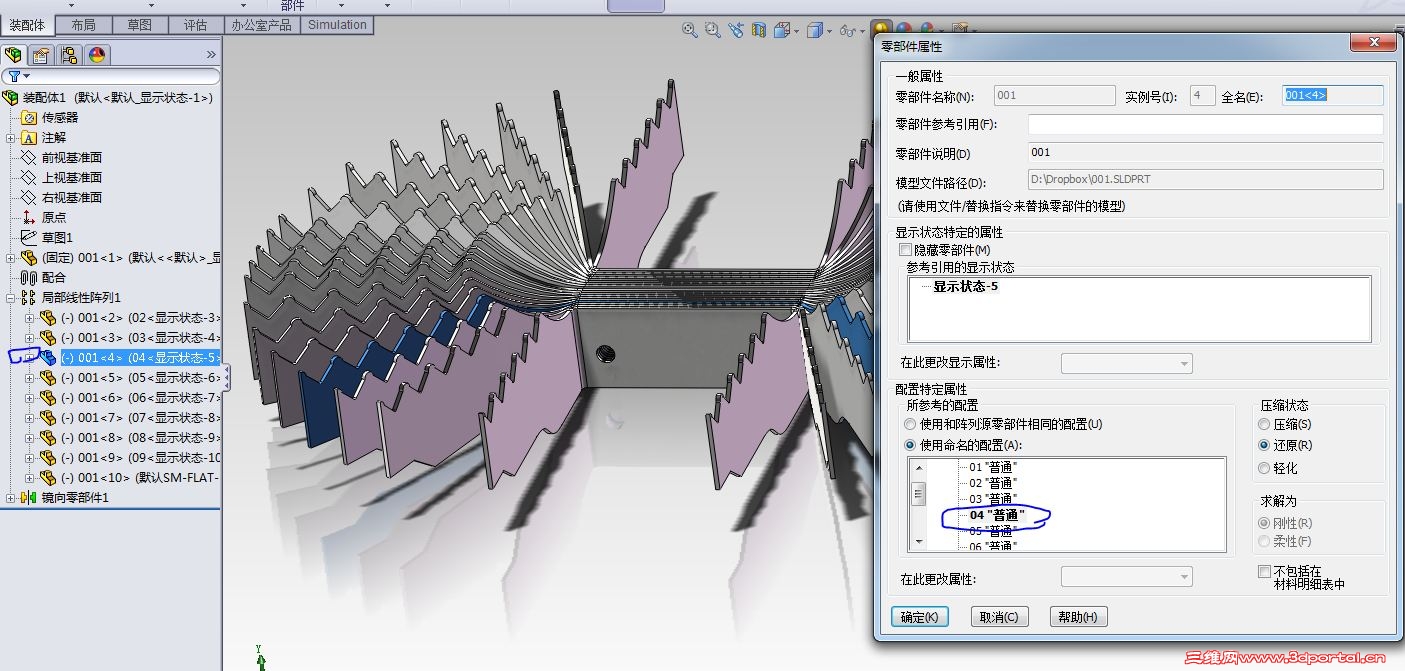Click the 零部件参考引用 input field
The image size is (1405, 671).
[x=1205, y=125]
